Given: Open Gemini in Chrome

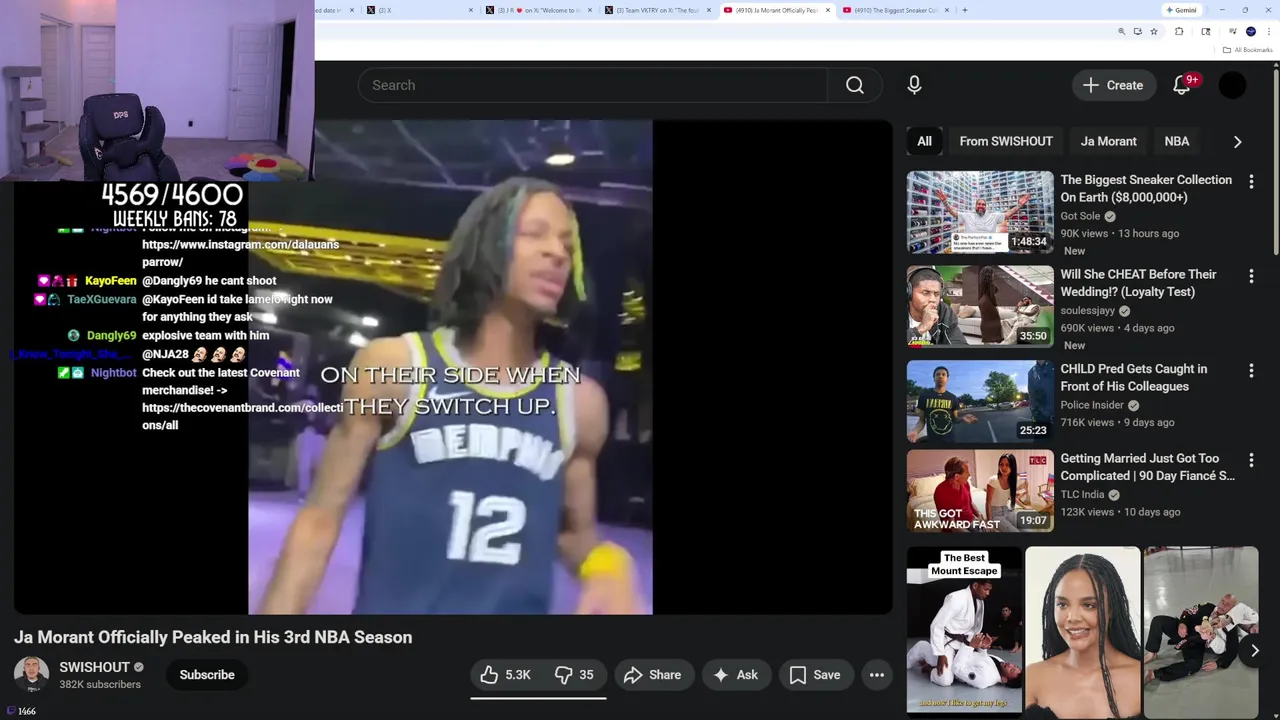Looking at the screenshot, I should [1181, 10].
